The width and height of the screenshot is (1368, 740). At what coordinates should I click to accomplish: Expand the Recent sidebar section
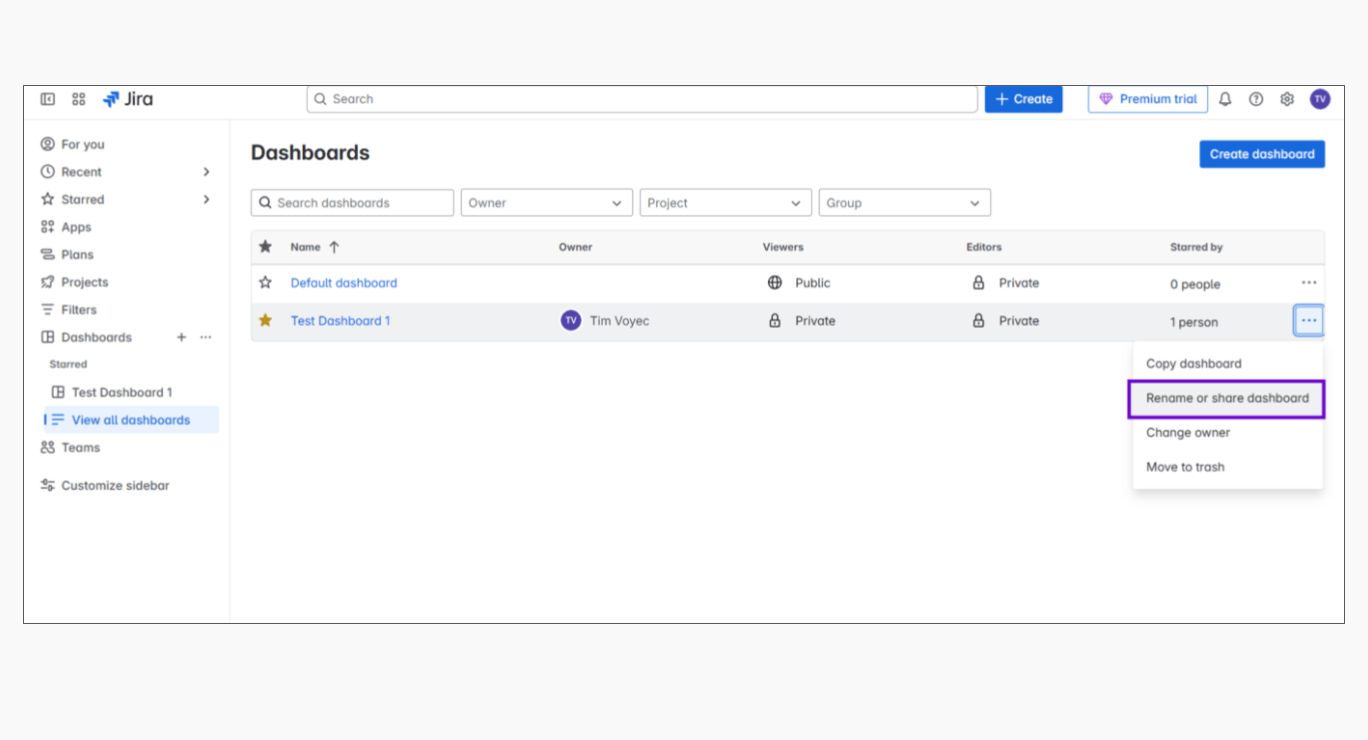click(x=206, y=172)
